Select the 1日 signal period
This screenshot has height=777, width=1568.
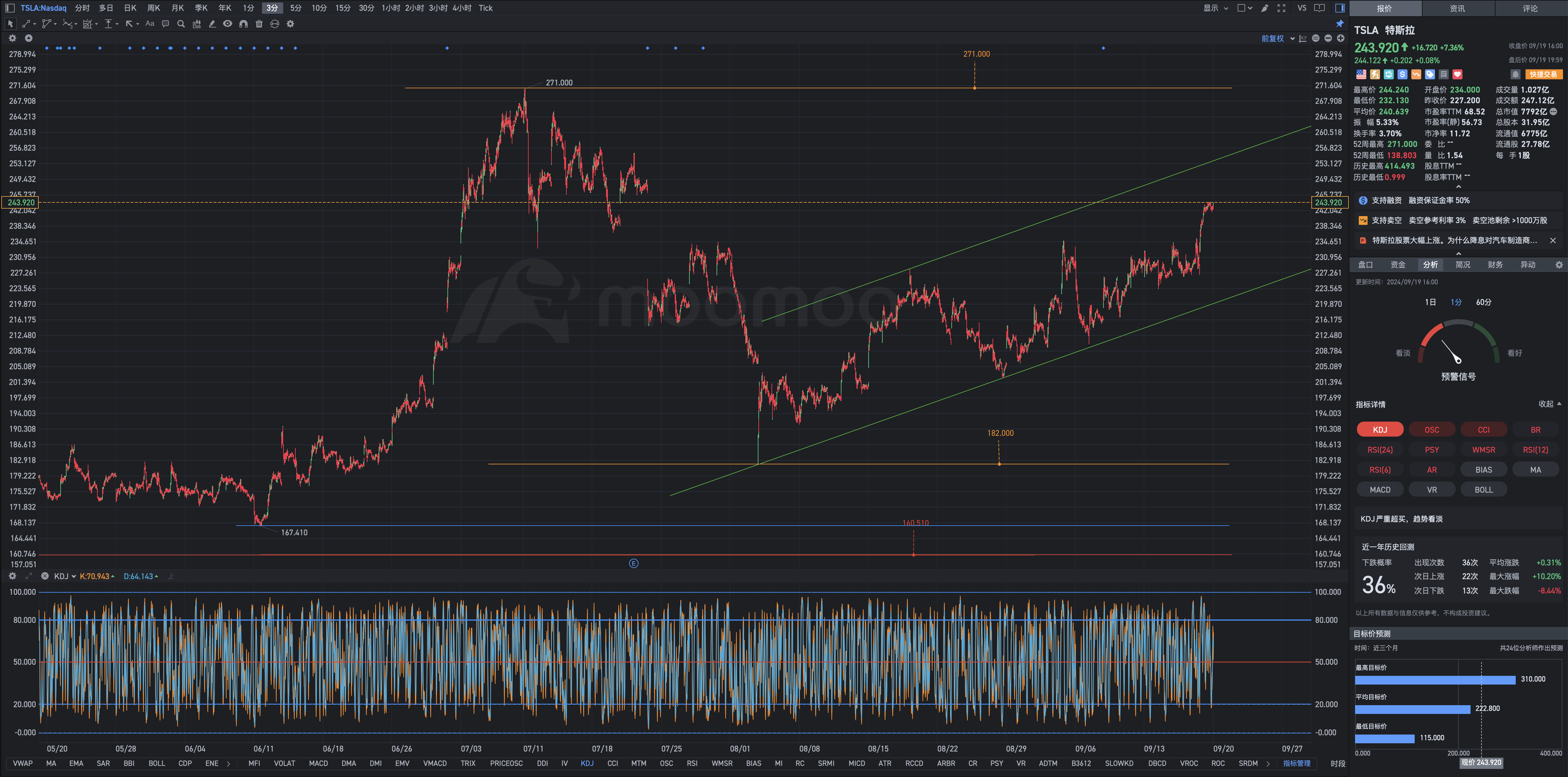pos(1430,302)
